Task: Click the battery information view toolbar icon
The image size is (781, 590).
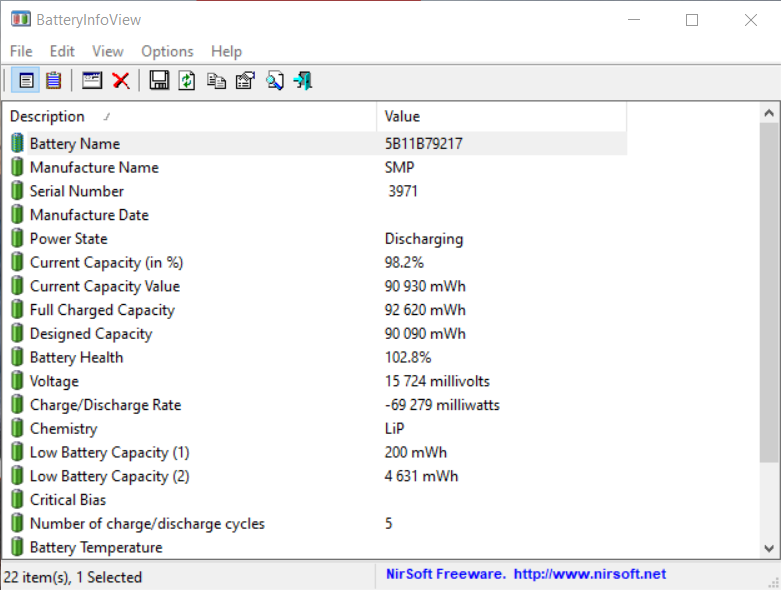Action: (x=26, y=80)
